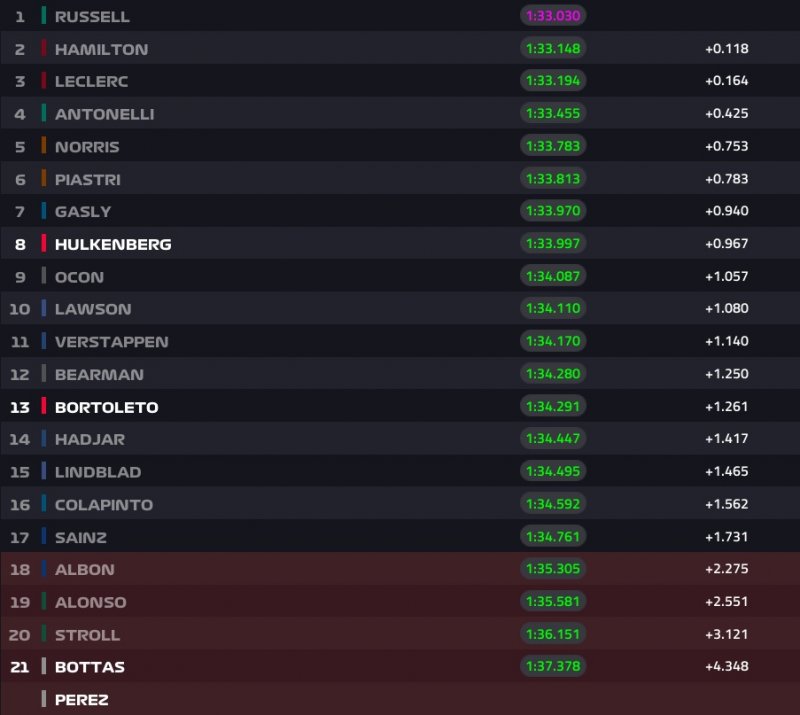This screenshot has height=715, width=800.
Task: Select the VERSTAPPEN driver name
Action: [x=111, y=342]
